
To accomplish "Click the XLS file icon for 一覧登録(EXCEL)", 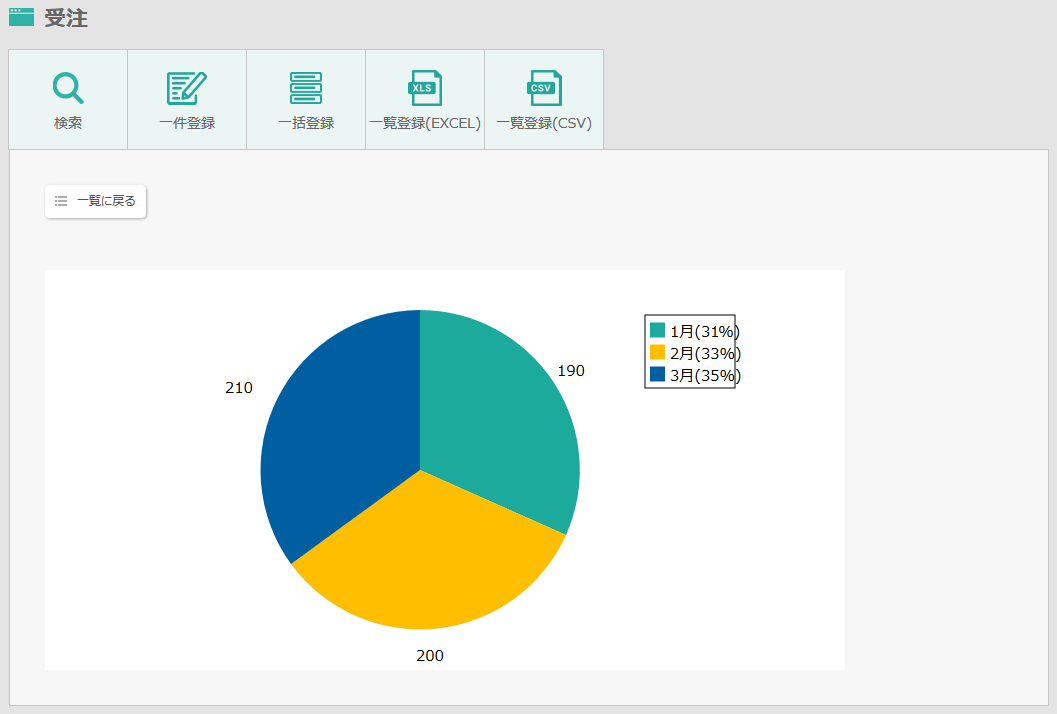I will click(425, 88).
